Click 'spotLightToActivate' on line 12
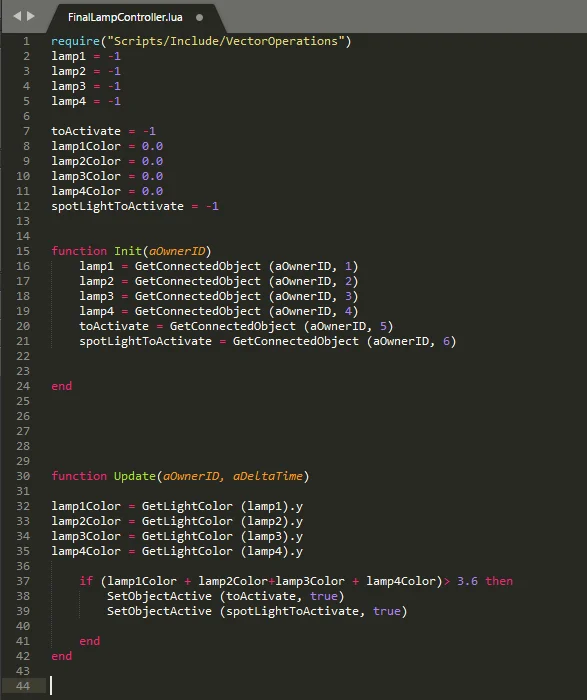Image resolution: width=587 pixels, height=700 pixels. click(117, 206)
